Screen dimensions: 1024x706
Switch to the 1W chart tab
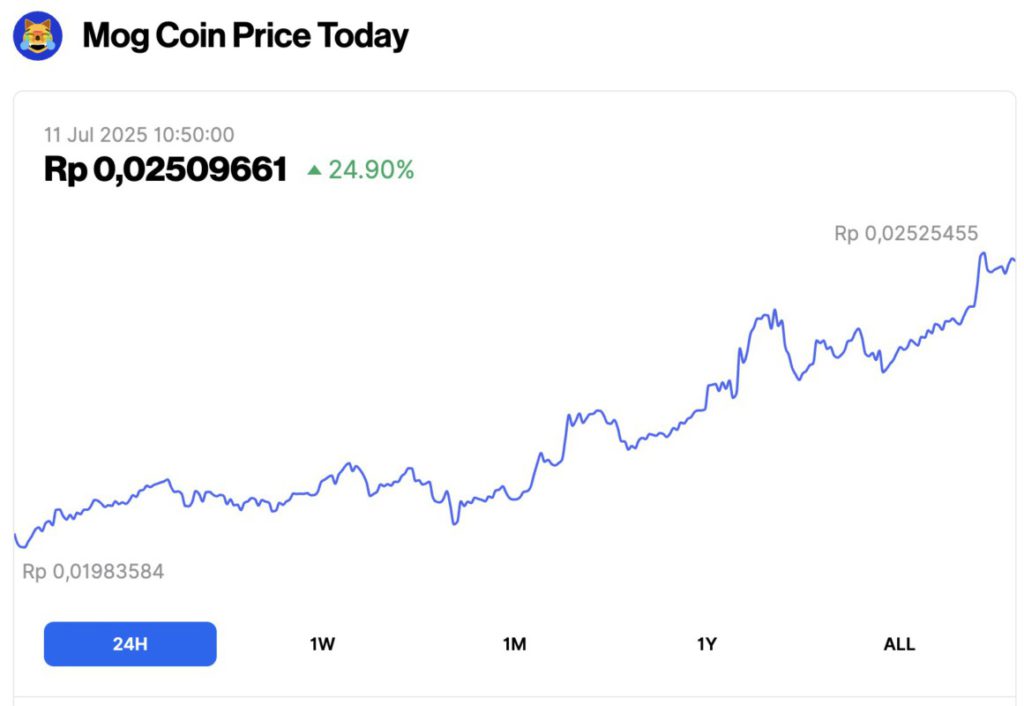pyautogui.click(x=322, y=644)
